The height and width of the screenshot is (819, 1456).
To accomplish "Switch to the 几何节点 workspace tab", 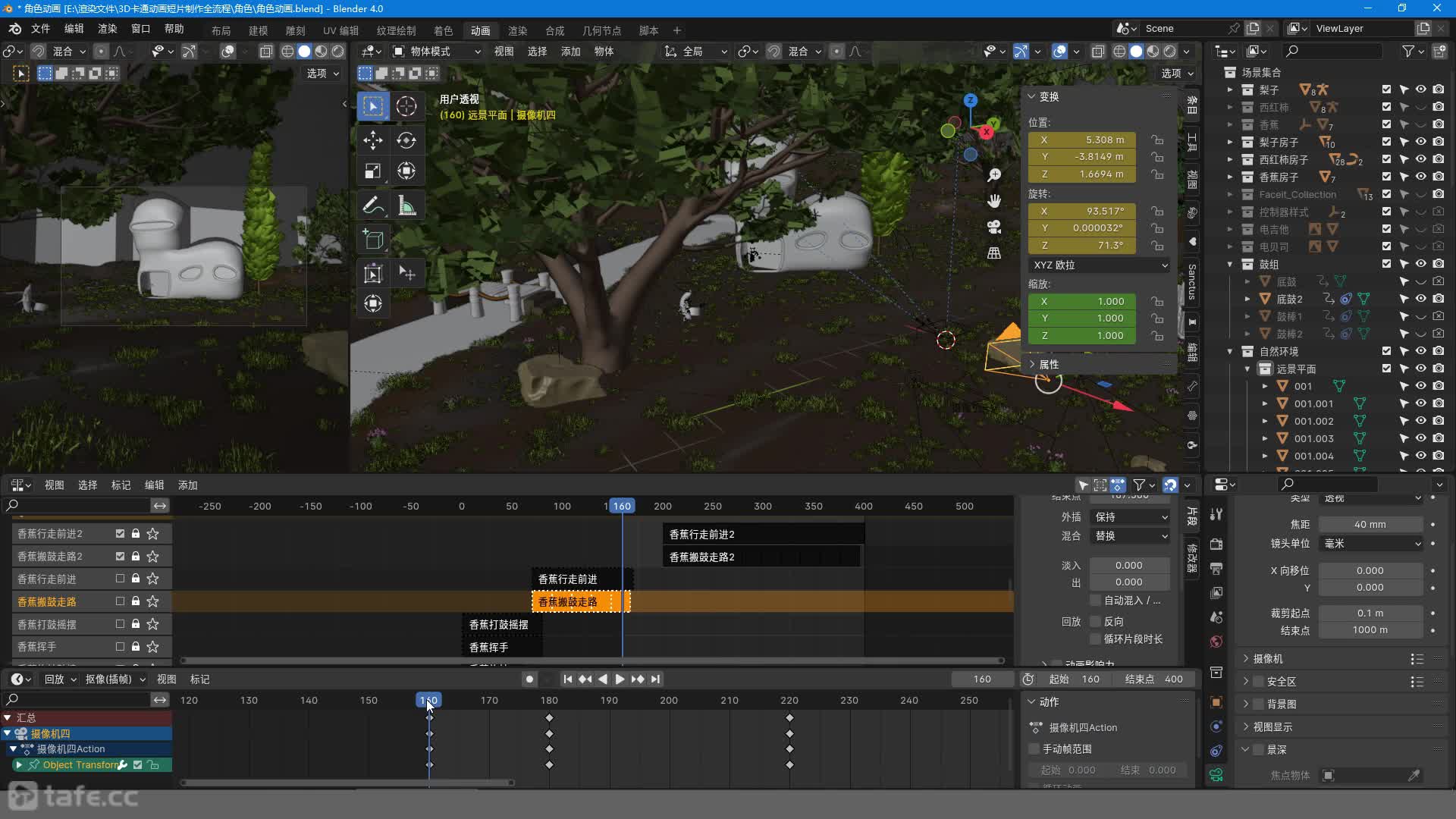I will 601,30.
